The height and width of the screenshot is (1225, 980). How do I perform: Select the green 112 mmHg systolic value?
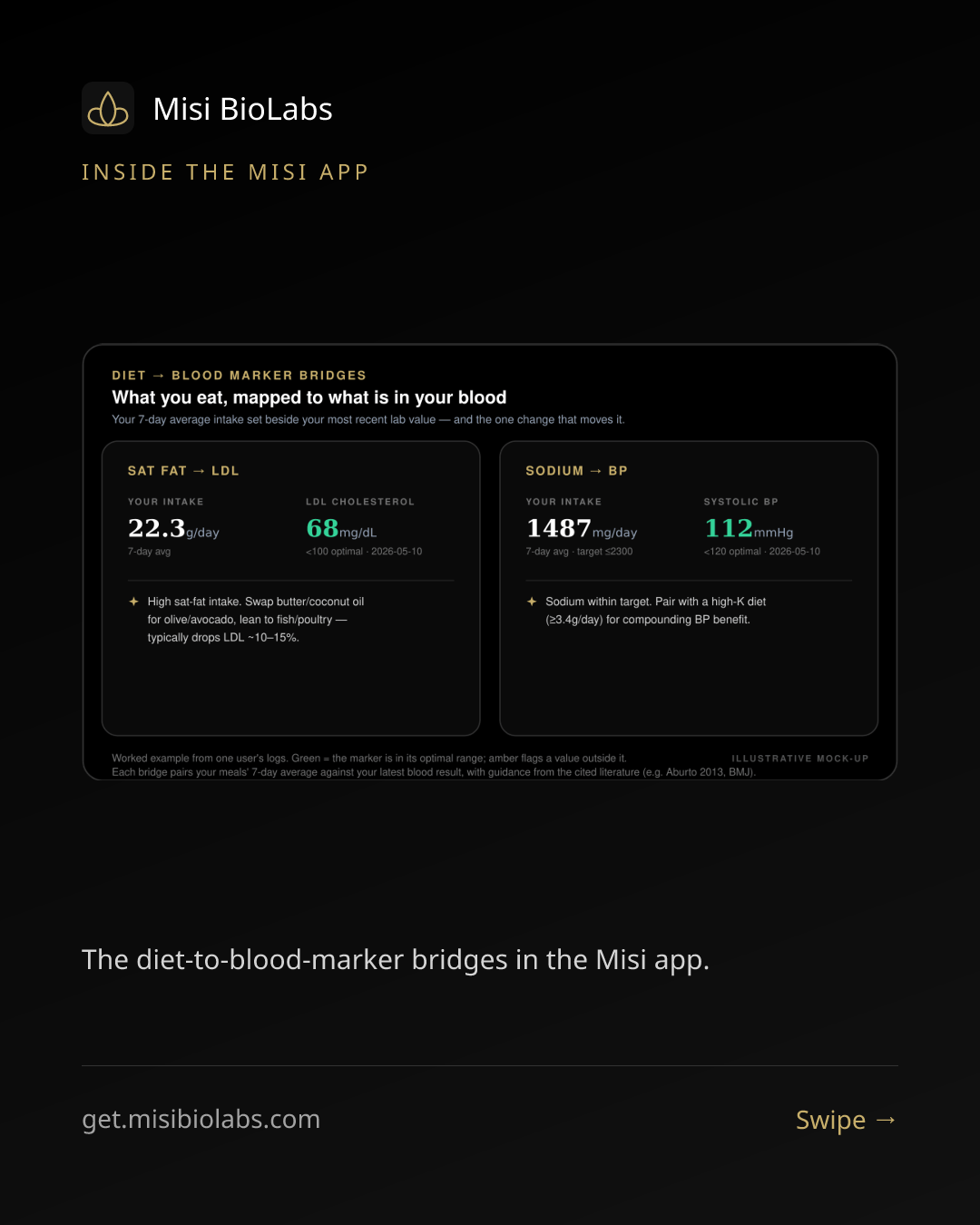(749, 528)
